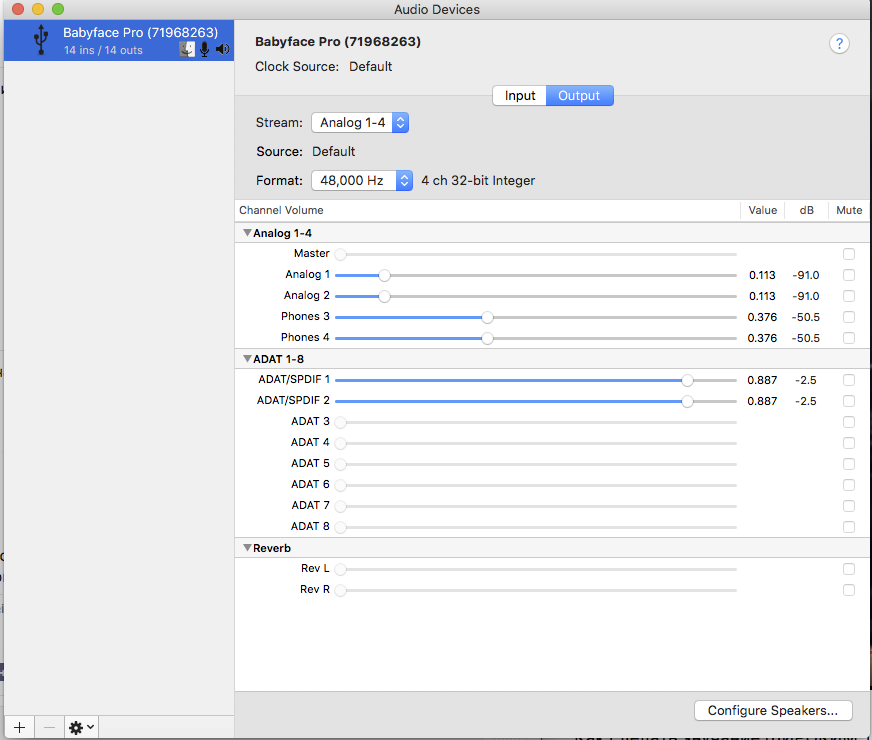Screen dimensions: 872x740
Task: Click the Analog 2 volume slider knob
Action: (x=384, y=296)
